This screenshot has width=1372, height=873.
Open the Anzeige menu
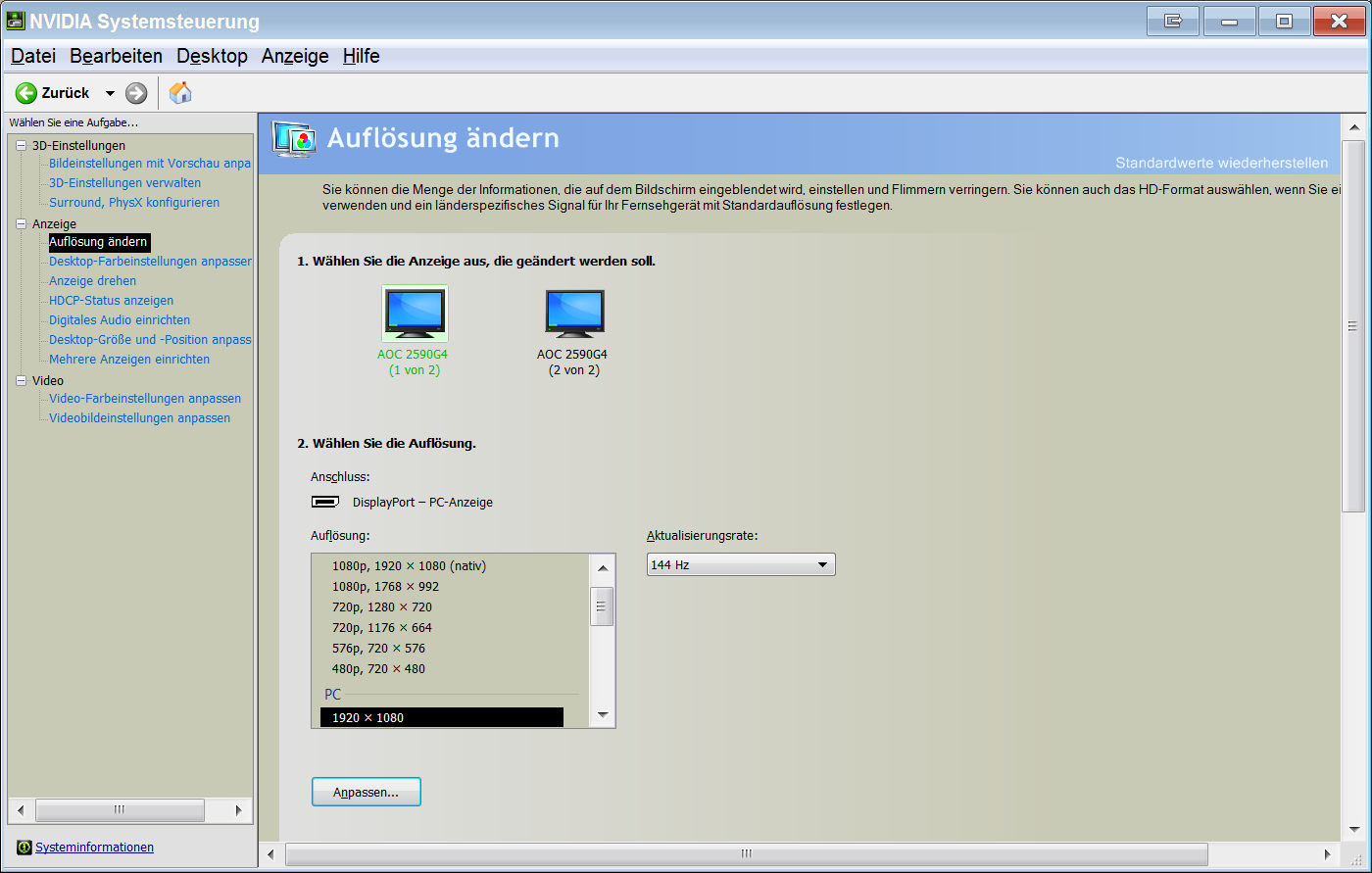tap(295, 56)
